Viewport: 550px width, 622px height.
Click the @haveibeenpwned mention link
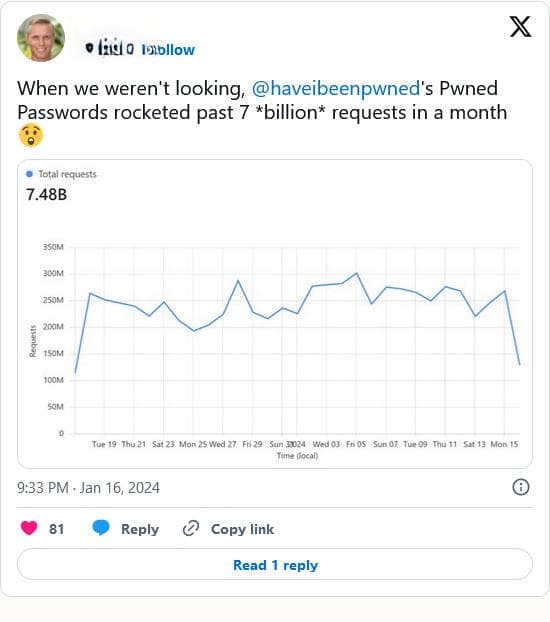pos(336,88)
